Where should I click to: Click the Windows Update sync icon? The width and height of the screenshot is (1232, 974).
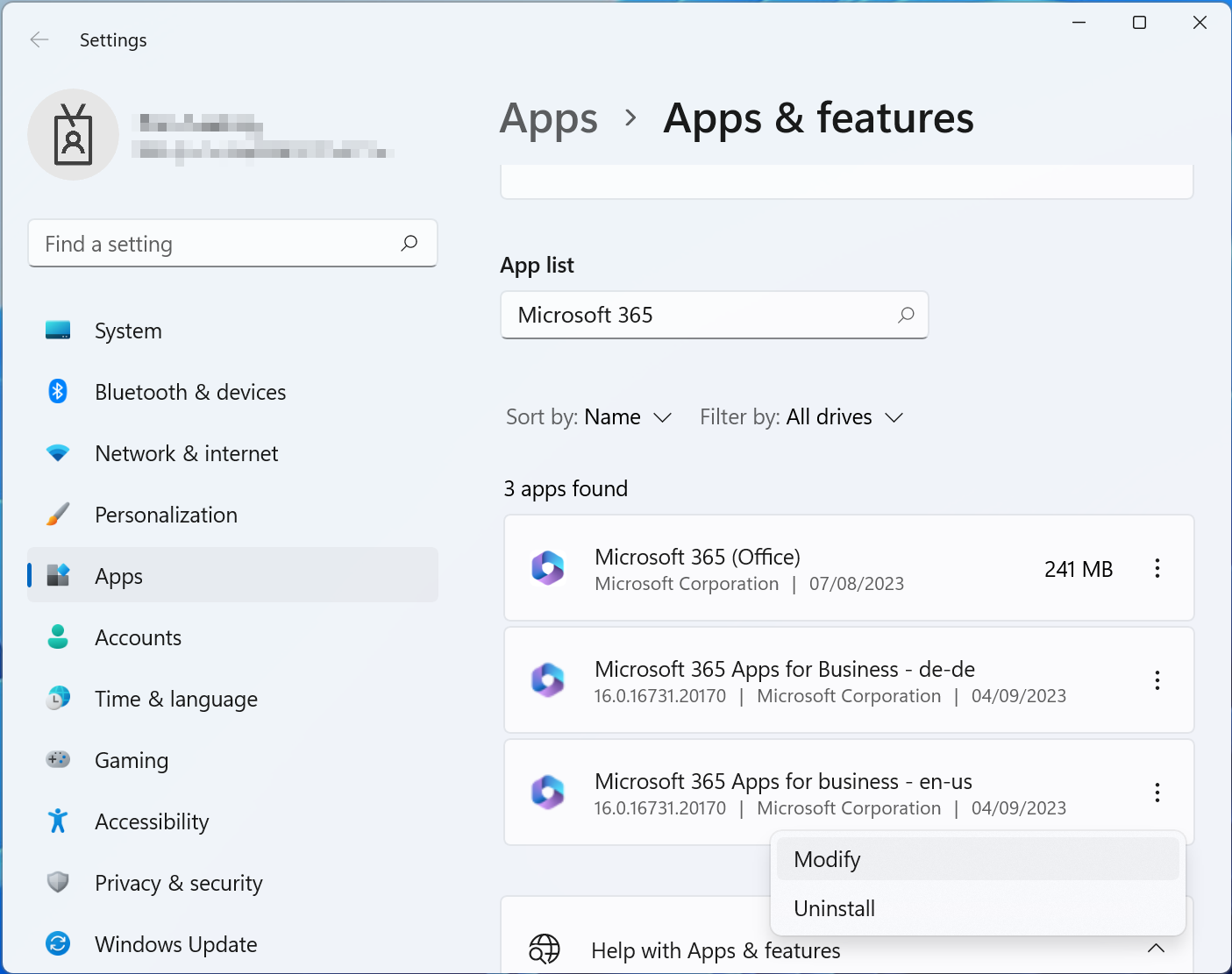(58, 943)
